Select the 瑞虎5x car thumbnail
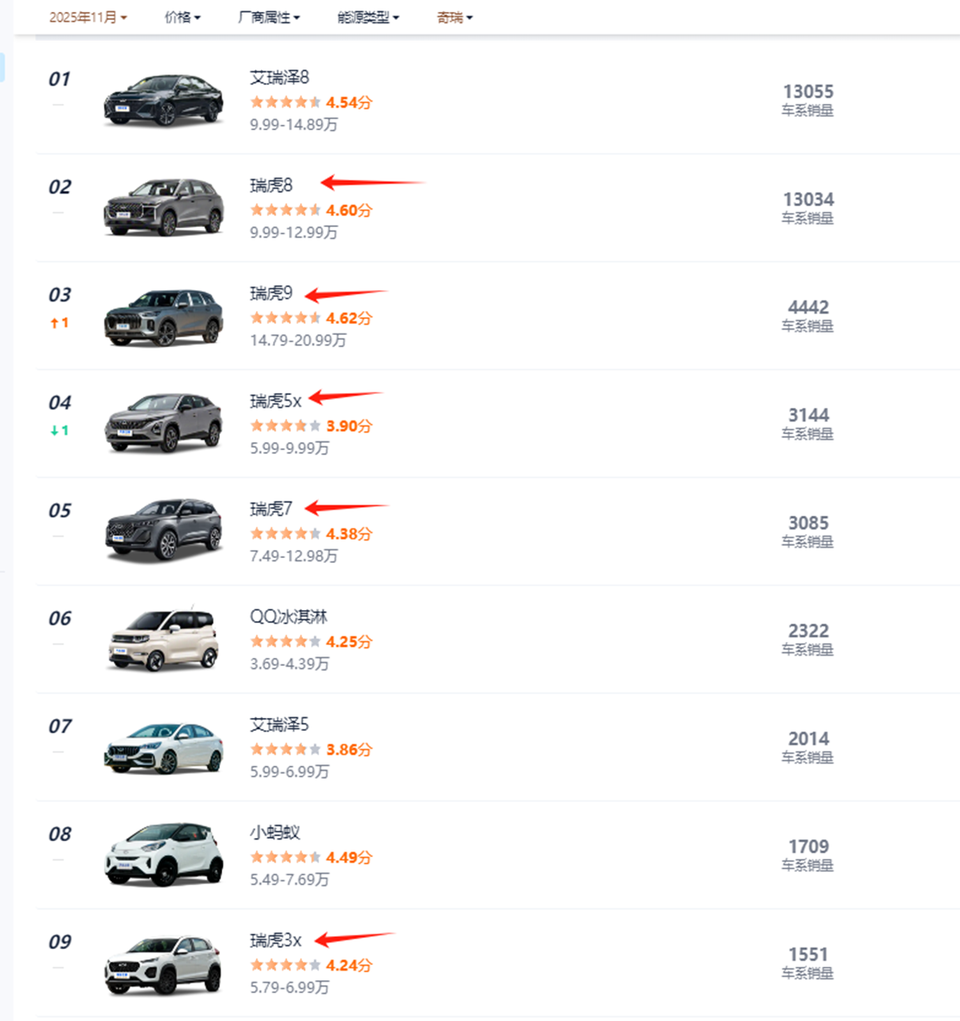The image size is (960, 1021). 163,424
